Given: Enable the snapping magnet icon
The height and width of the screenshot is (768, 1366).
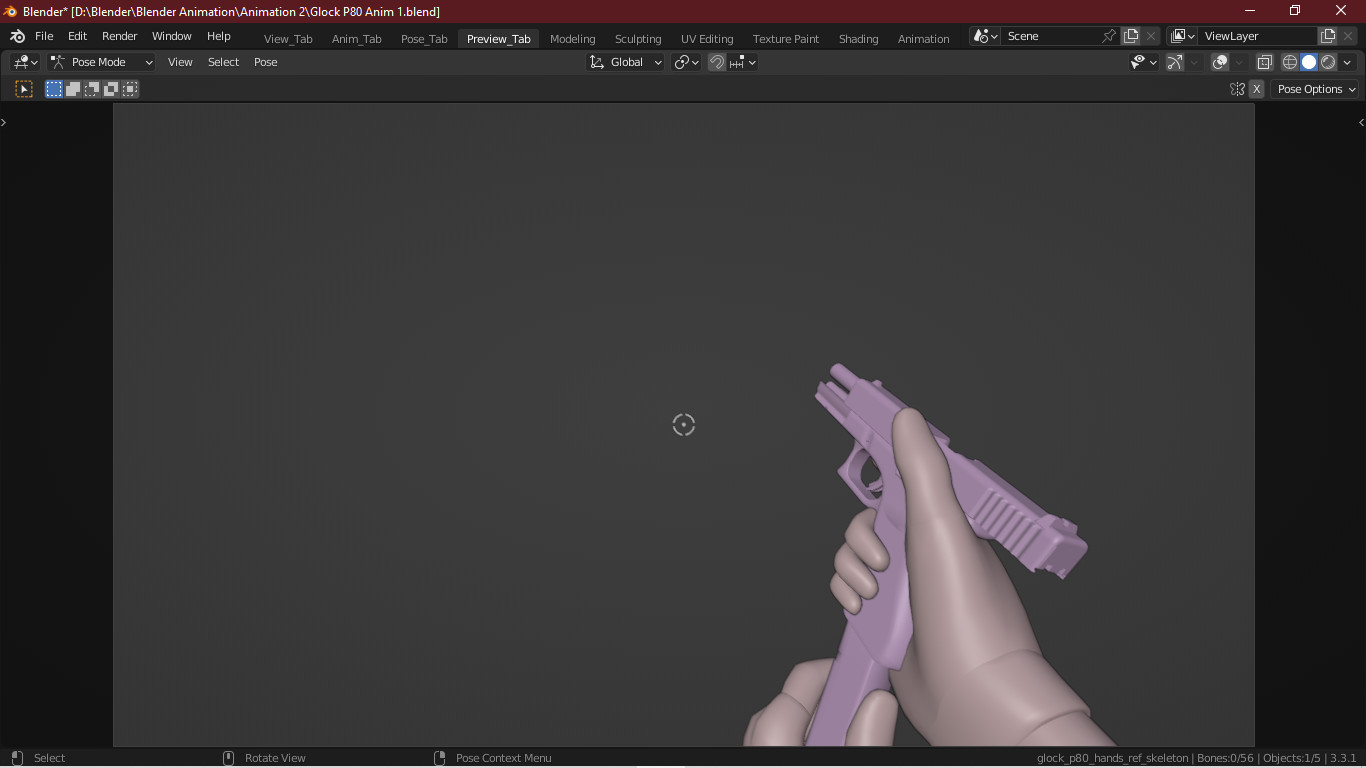Looking at the screenshot, I should [x=716, y=61].
